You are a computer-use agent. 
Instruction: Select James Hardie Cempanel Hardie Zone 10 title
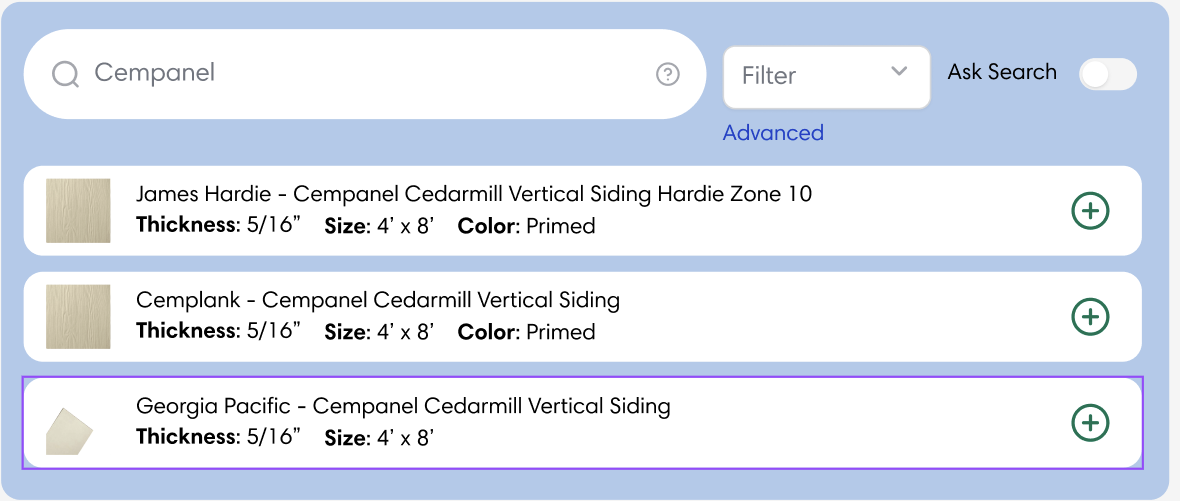[x=474, y=194]
